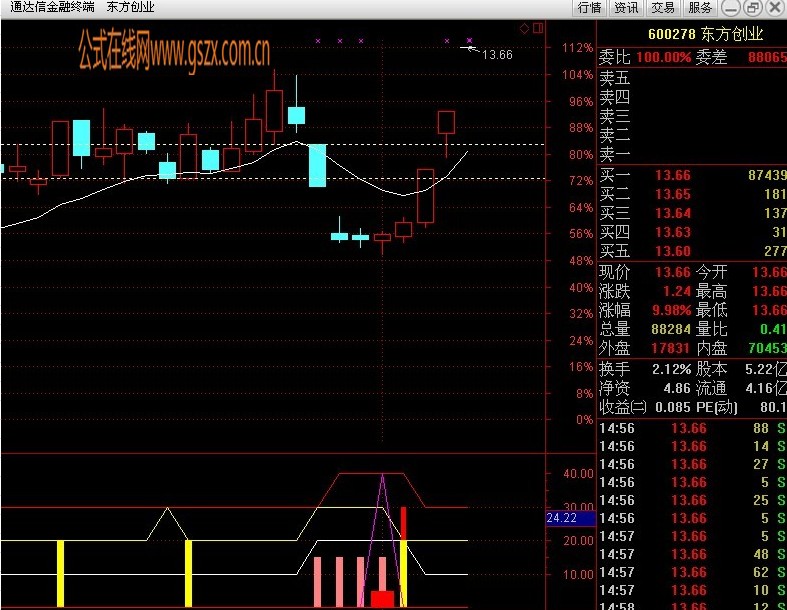The width and height of the screenshot is (787, 610).
Task: Select the 买三 price 13.64
Action: (673, 213)
